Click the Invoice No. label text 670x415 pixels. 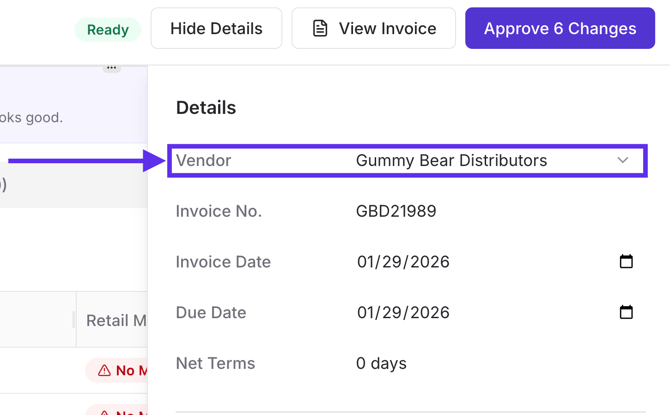(218, 211)
